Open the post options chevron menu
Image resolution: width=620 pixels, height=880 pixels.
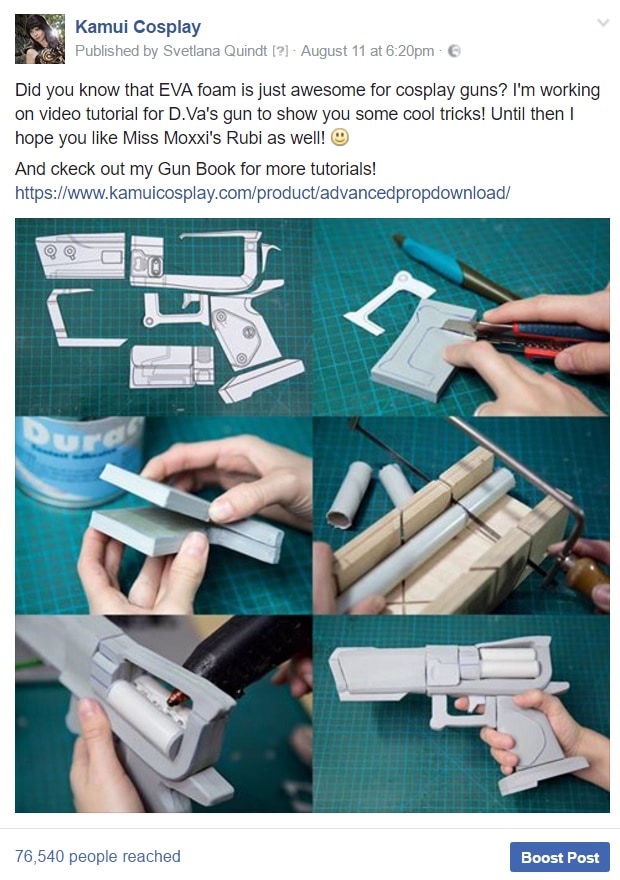(603, 23)
